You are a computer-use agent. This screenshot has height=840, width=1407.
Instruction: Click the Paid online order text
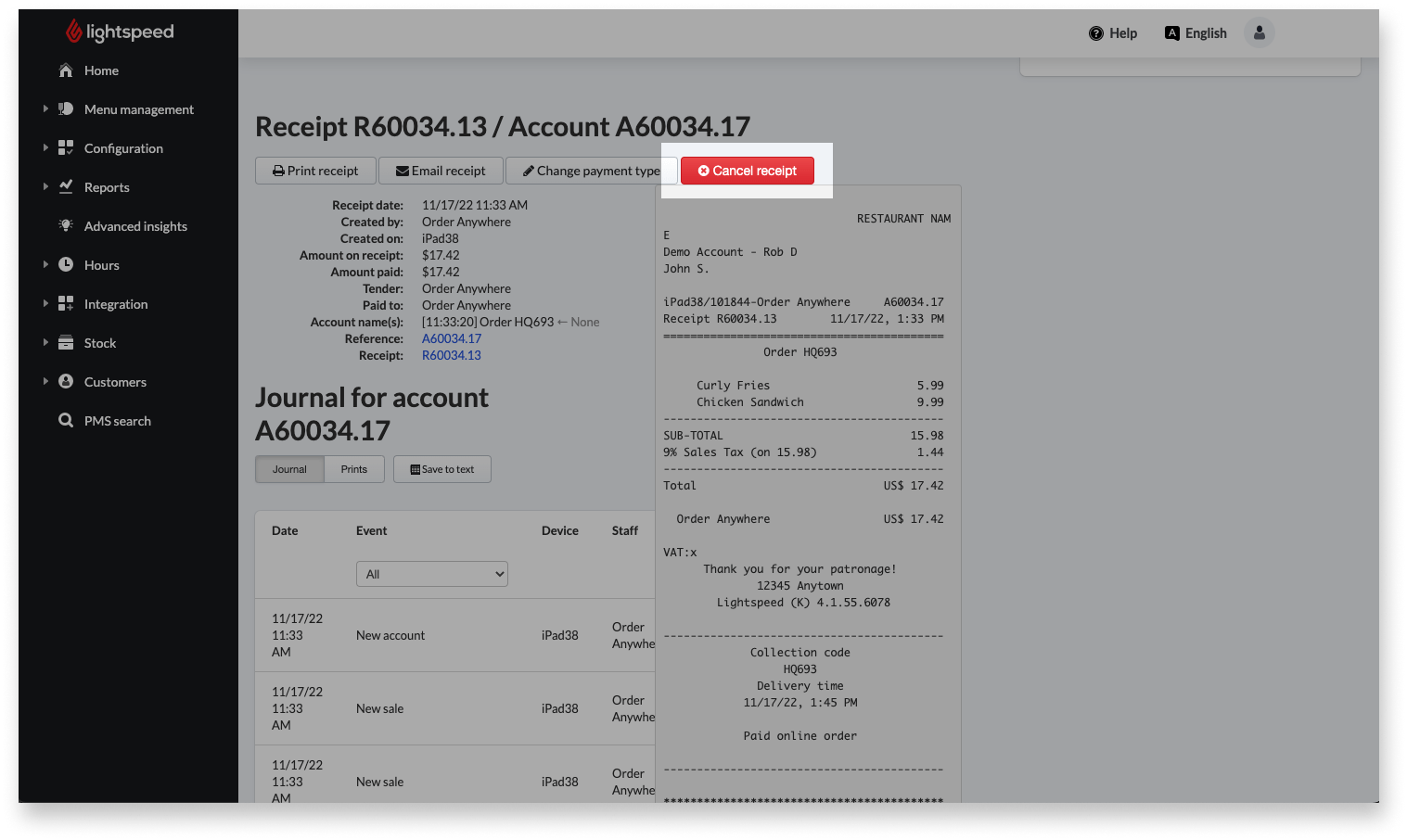(800, 736)
